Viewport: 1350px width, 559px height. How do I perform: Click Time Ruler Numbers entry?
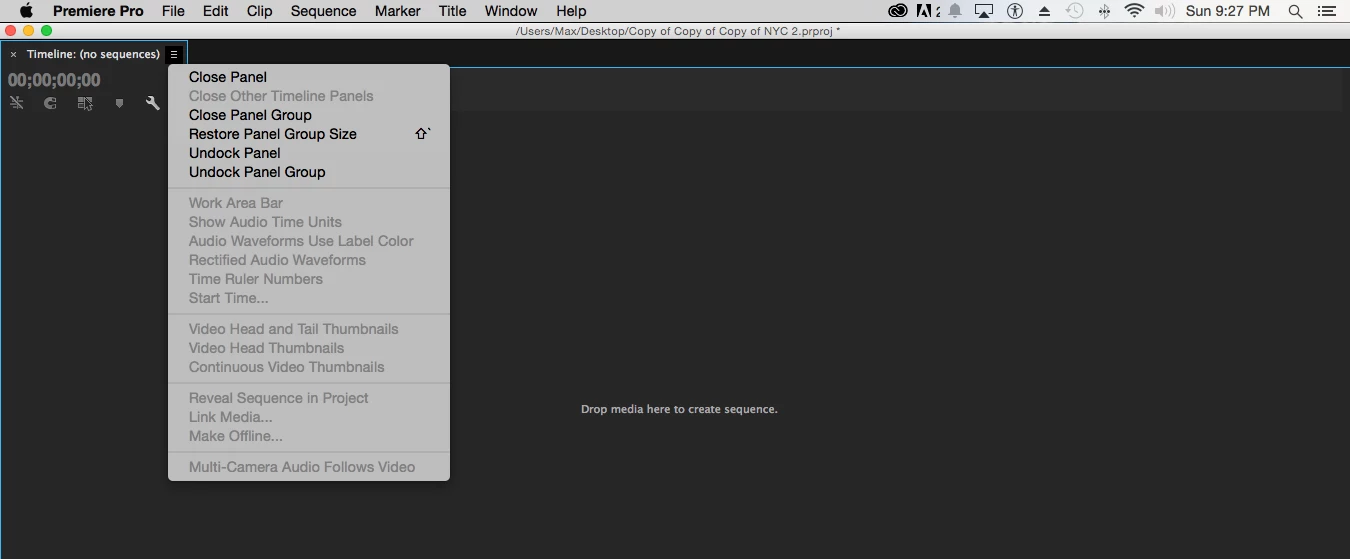(x=309, y=279)
